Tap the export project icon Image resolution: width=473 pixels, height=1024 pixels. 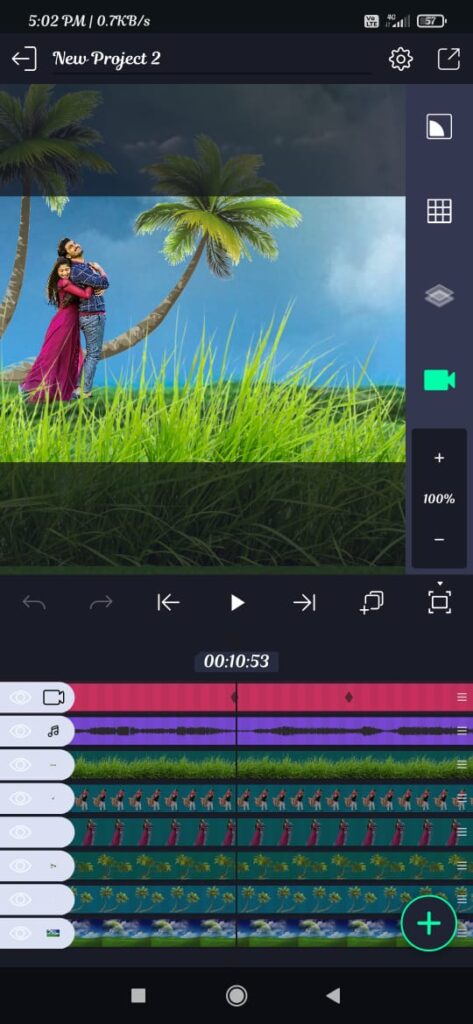pos(449,59)
